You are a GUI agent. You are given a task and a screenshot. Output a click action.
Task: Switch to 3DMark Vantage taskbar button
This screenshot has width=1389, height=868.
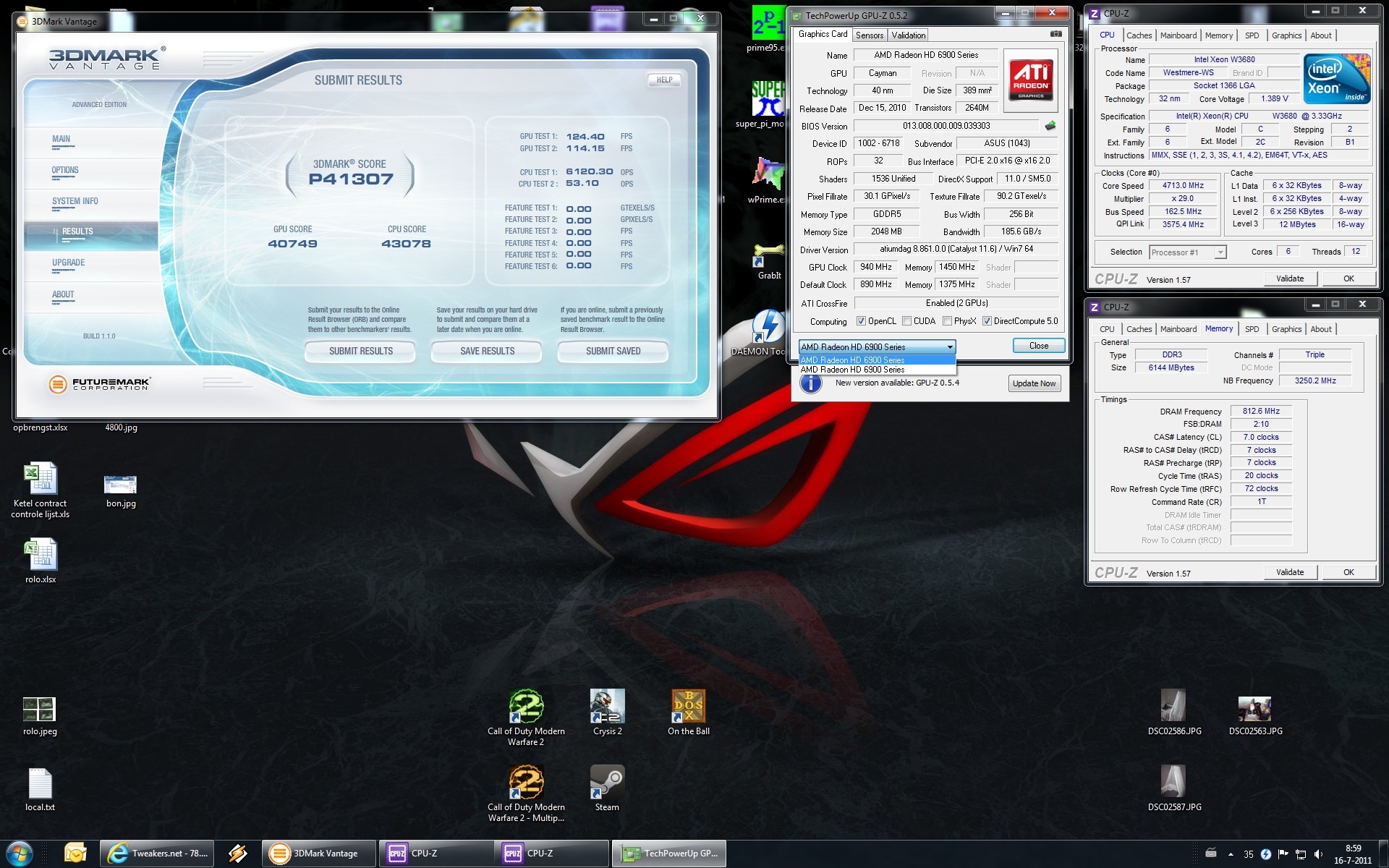point(319,854)
